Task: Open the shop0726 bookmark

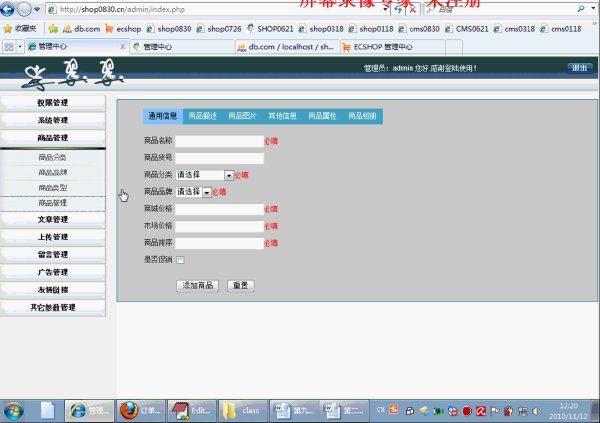Action: pos(218,29)
